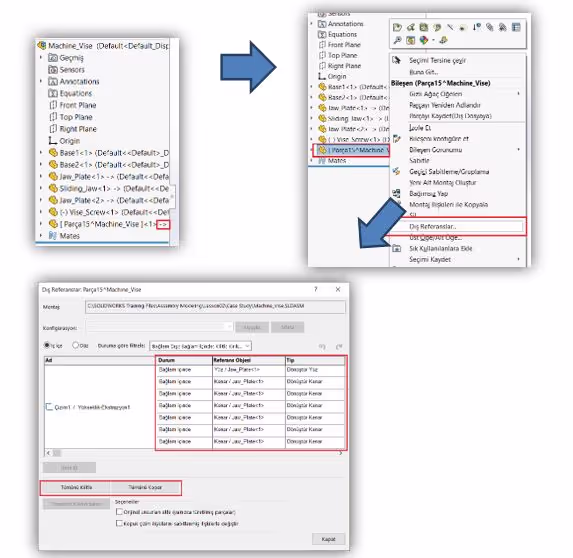
Task: Click the Tümünü Kilitle button
Action: click(x=76, y=487)
